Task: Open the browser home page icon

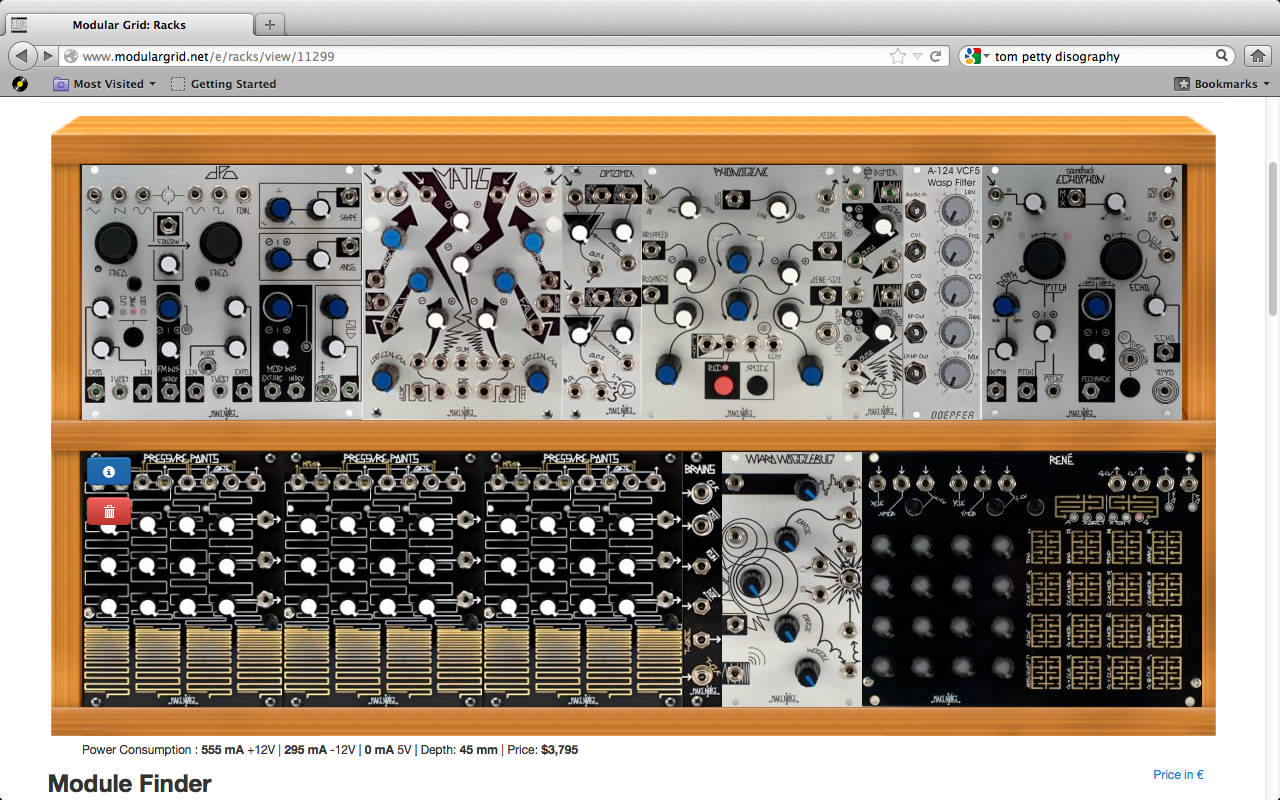Action: coord(1257,56)
